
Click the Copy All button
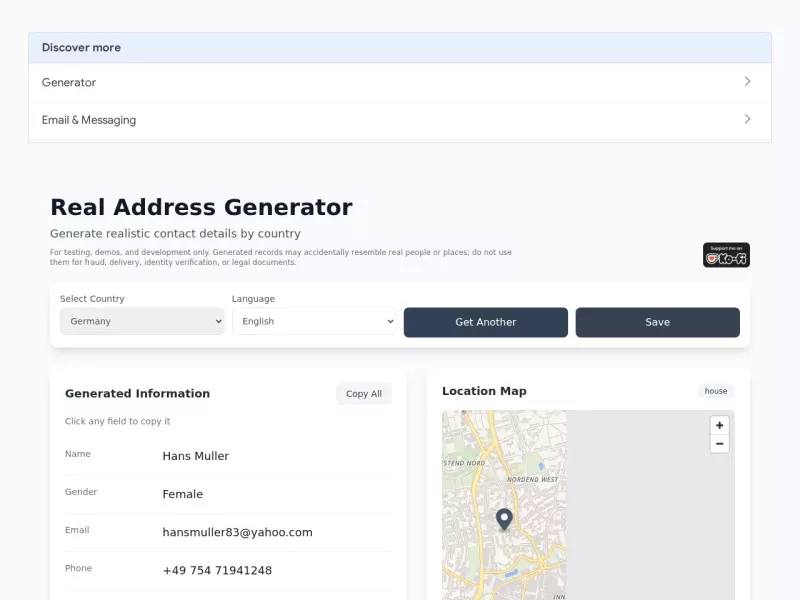tap(364, 394)
